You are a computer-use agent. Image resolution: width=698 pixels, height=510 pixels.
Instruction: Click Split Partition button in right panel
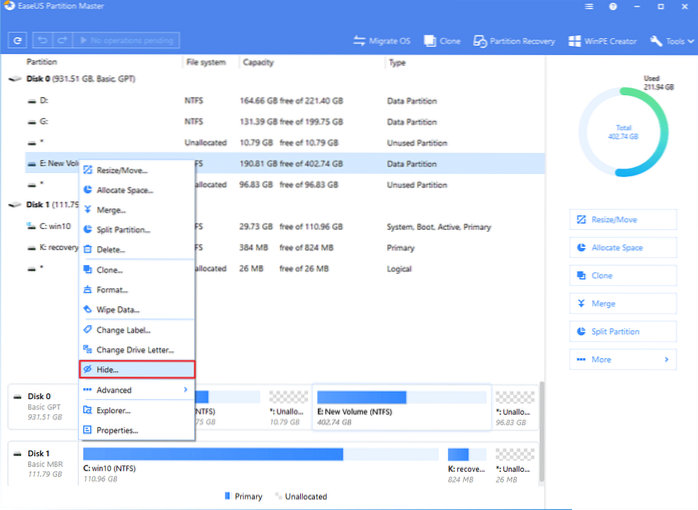[622, 331]
